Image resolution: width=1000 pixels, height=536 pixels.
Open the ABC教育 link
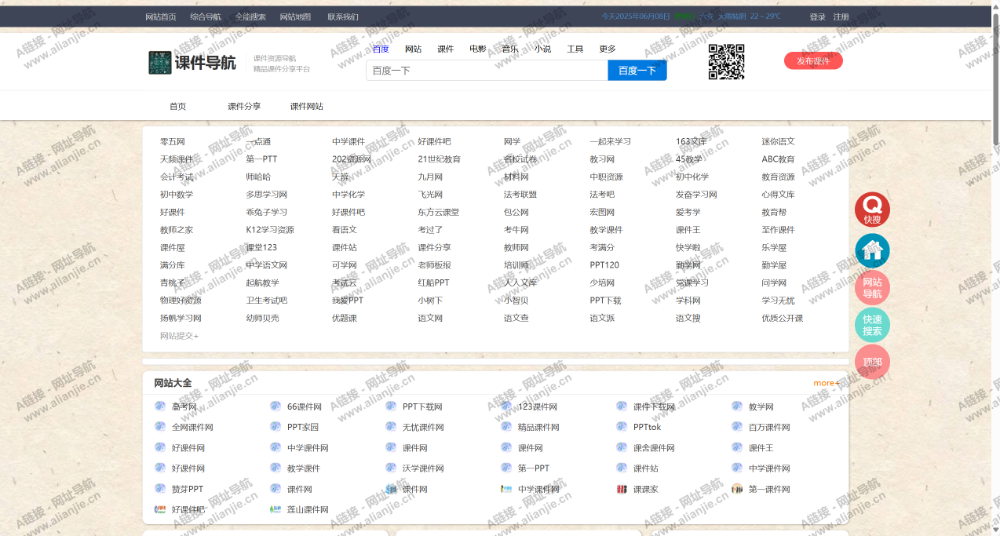tap(778, 159)
